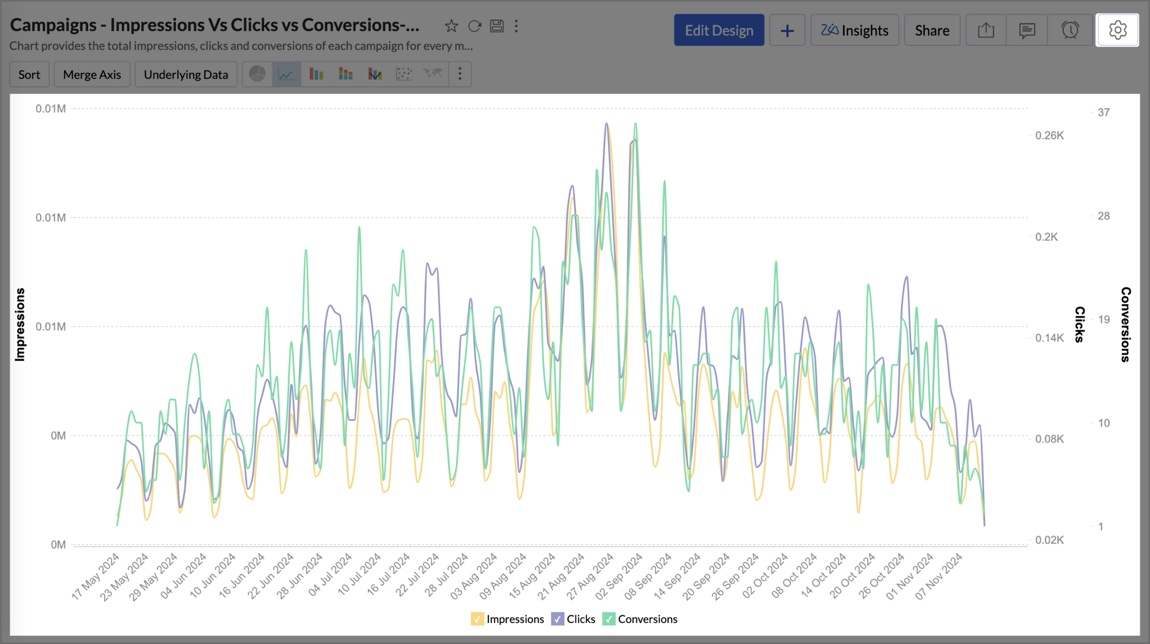Click the export icon

coord(986,30)
